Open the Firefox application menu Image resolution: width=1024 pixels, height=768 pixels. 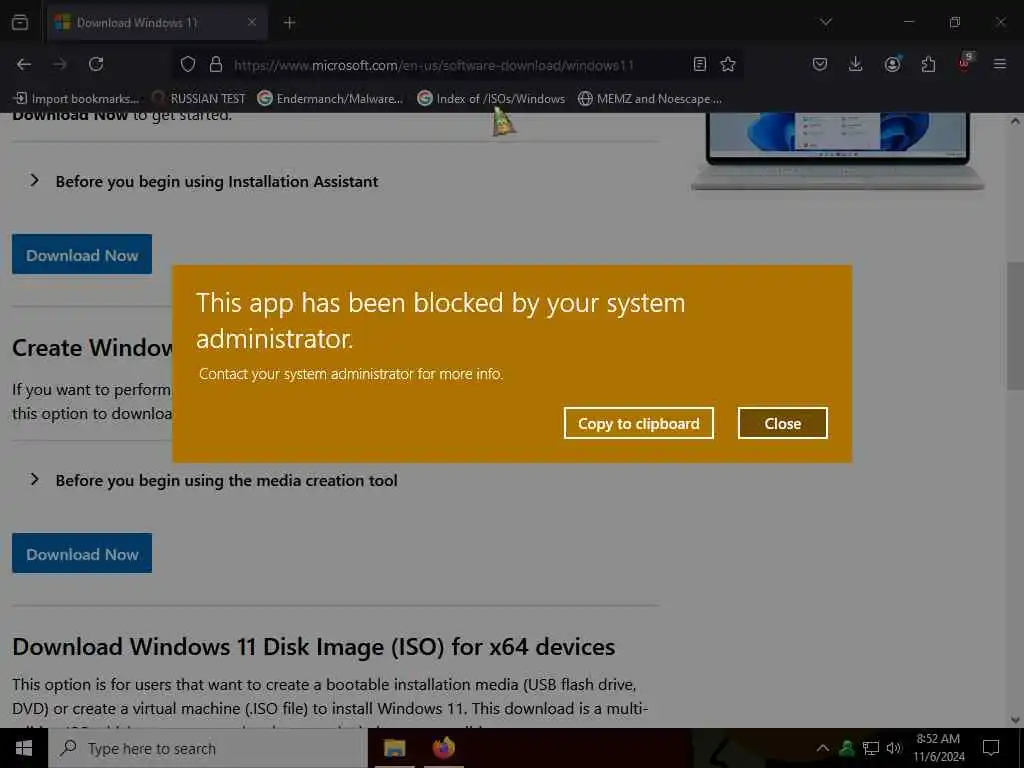1000,64
